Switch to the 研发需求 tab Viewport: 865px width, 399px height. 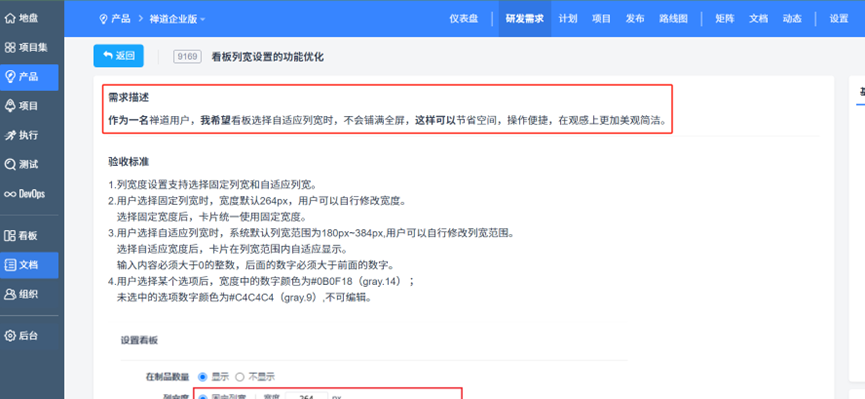(525, 19)
